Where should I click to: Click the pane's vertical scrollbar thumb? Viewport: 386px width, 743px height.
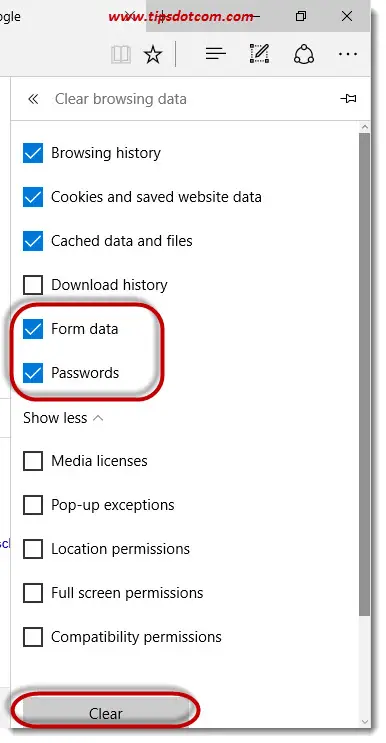[365, 374]
